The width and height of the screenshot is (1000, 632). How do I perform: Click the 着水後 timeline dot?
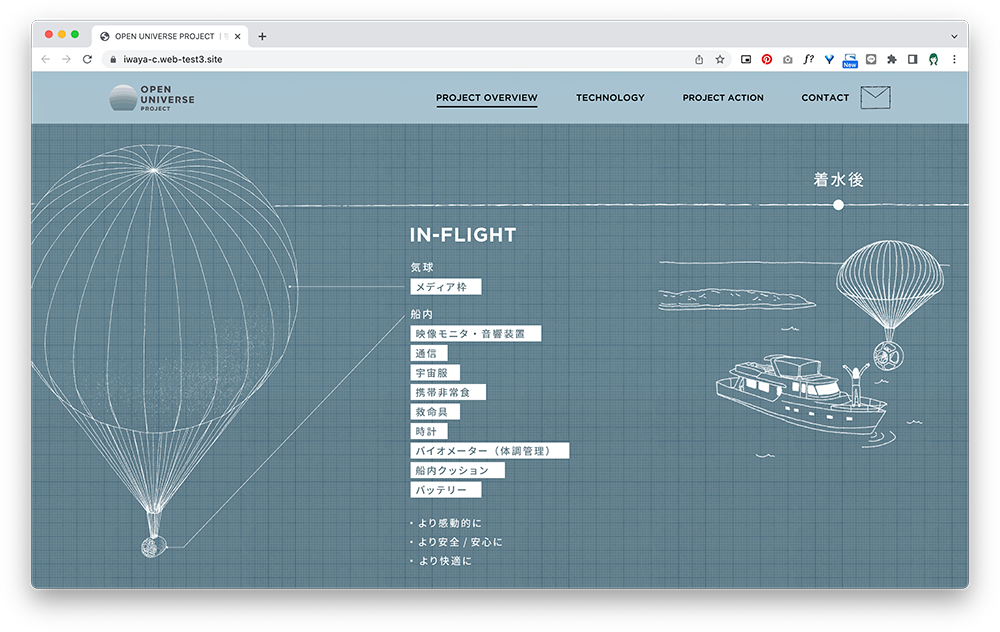coord(838,205)
